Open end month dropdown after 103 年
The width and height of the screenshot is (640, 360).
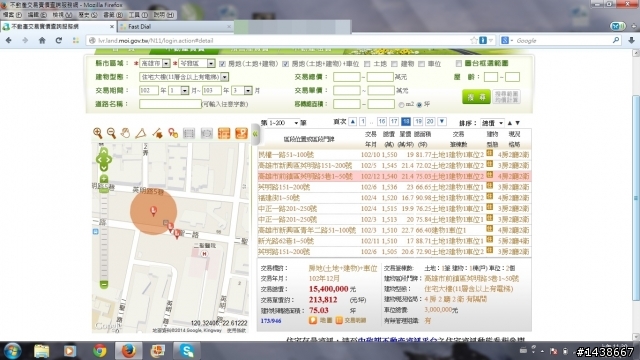(x=242, y=91)
